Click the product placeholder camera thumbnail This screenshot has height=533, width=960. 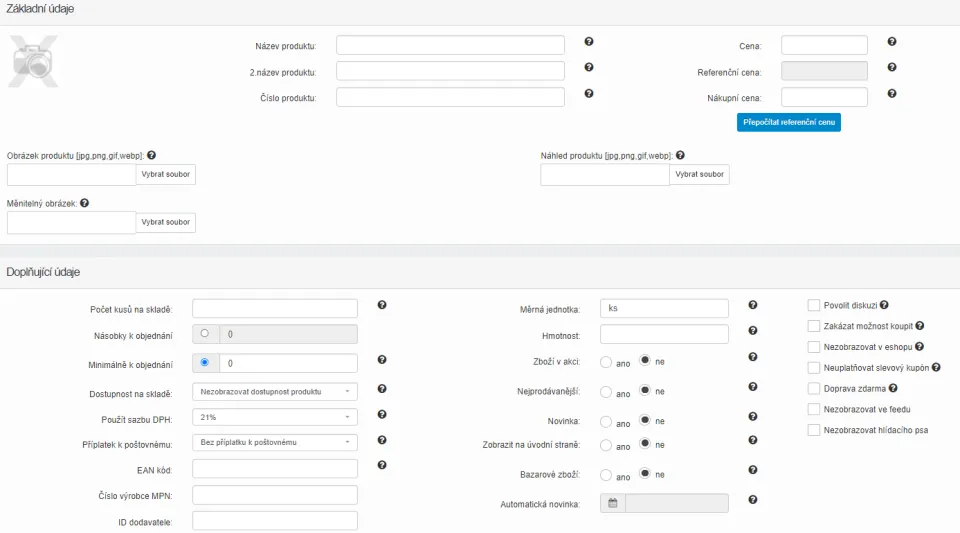33,61
